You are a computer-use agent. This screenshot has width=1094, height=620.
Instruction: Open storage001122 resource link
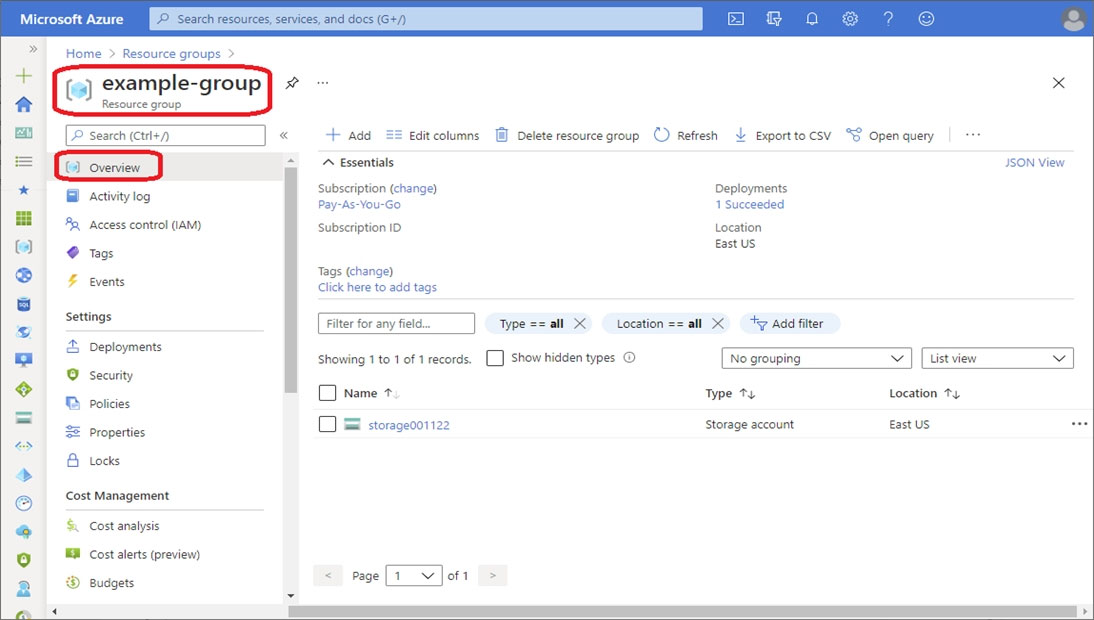click(x=409, y=425)
